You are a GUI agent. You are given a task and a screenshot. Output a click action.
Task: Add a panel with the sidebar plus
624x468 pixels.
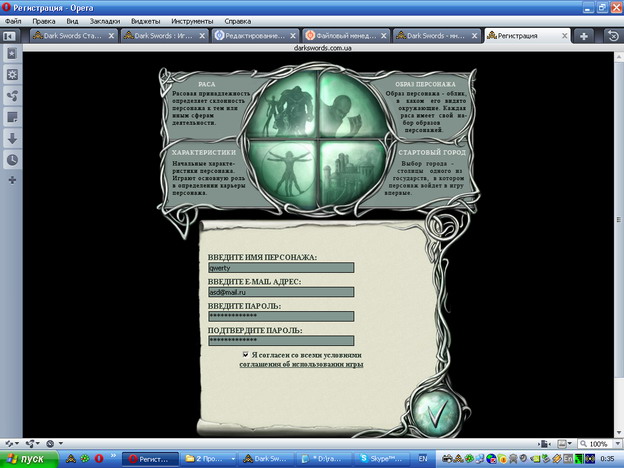(x=12, y=180)
